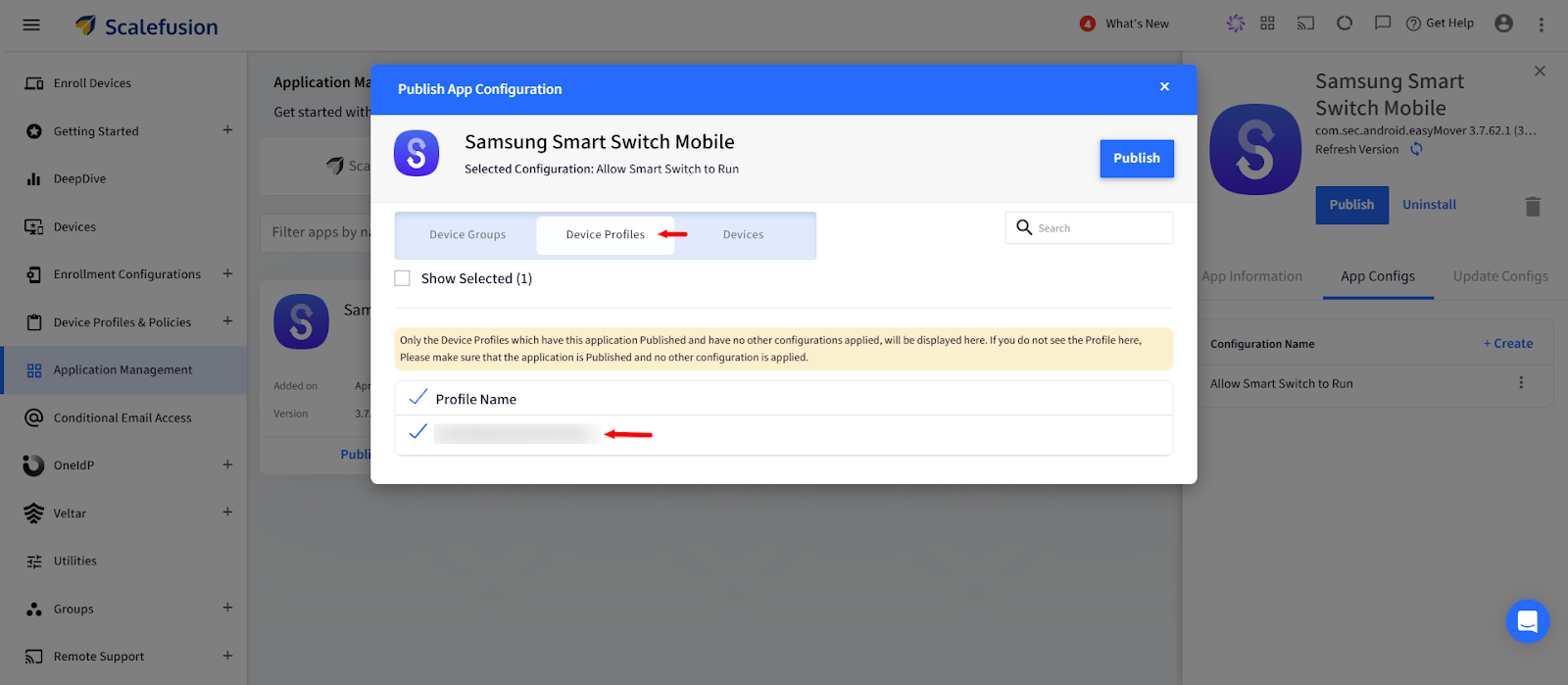Click the circular refresh icon in top bar

[x=1345, y=23]
